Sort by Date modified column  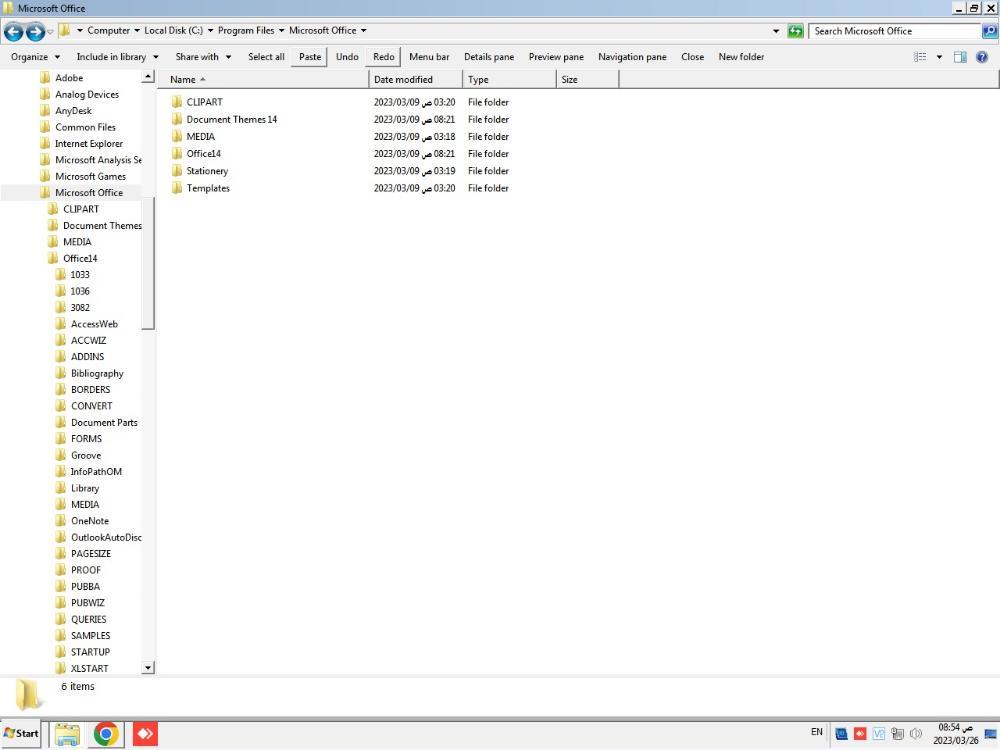(x=416, y=80)
